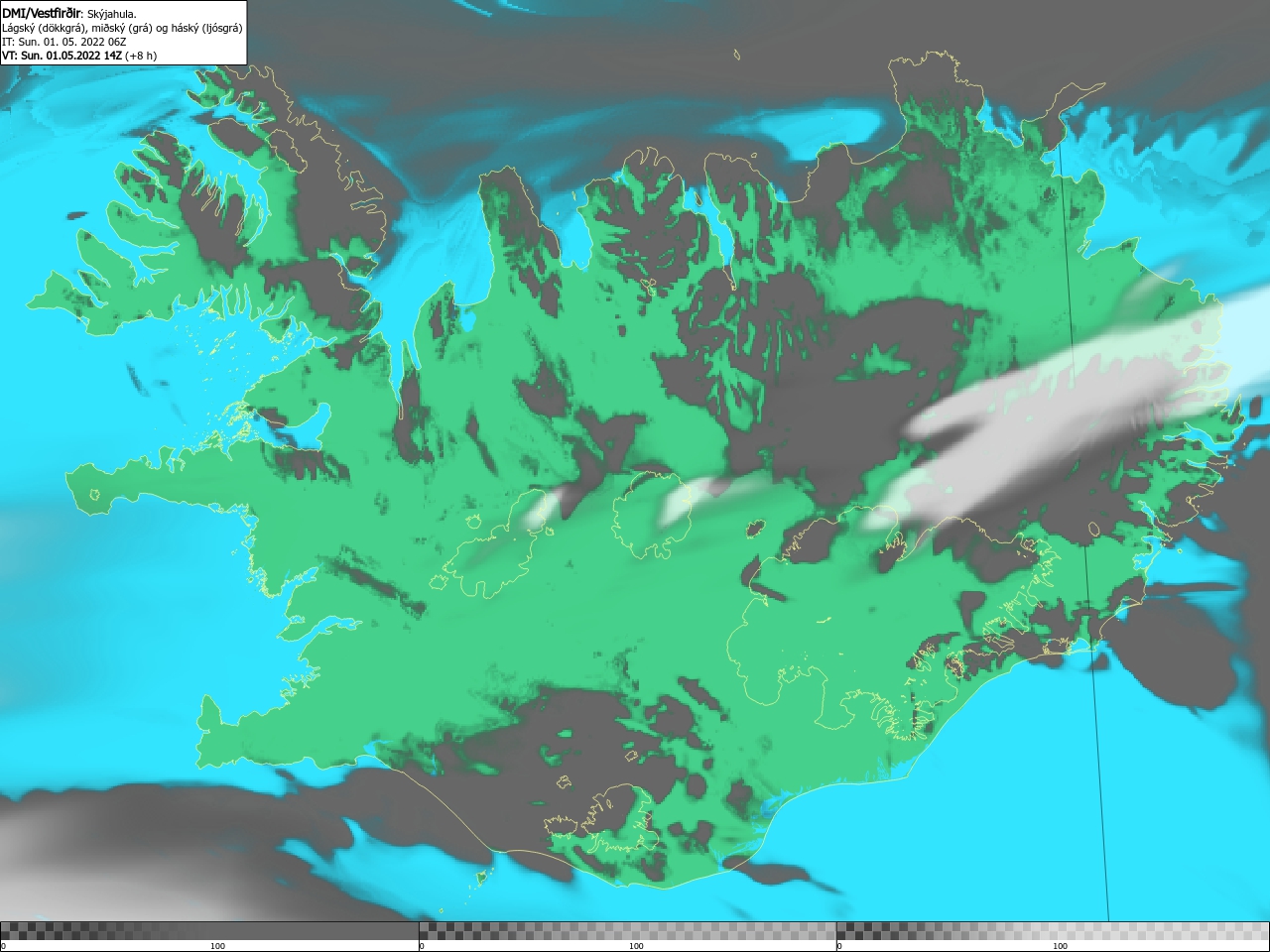This screenshot has width=1270, height=952.
Task: Click the light gray high-cloud scale bar
Action: (1053, 931)
